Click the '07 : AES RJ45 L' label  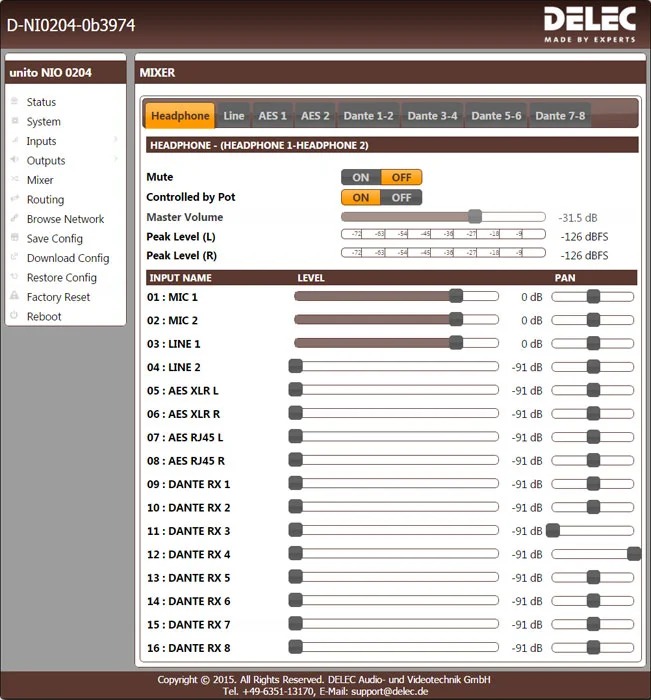185,438
